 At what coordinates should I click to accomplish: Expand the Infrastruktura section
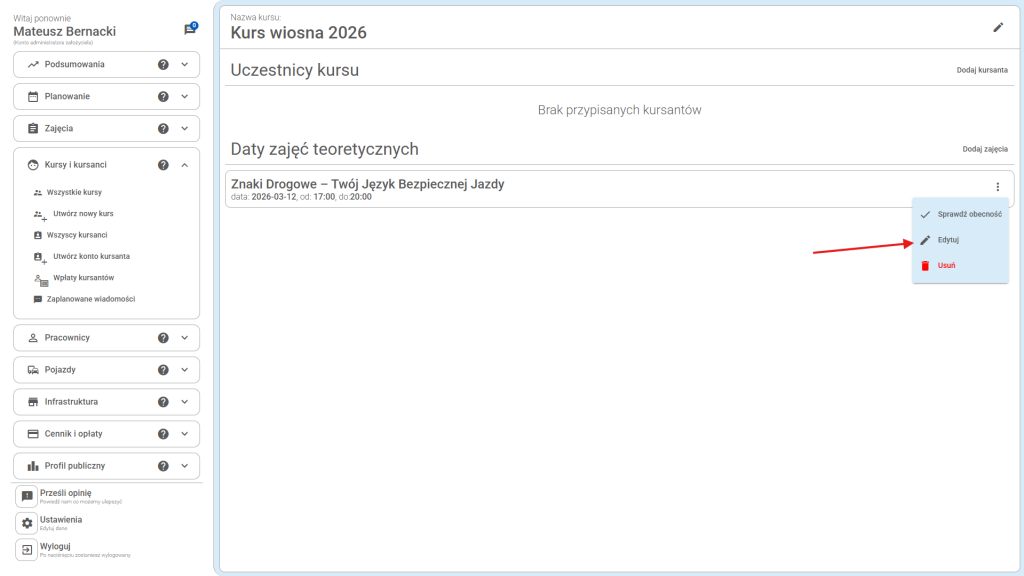184,402
